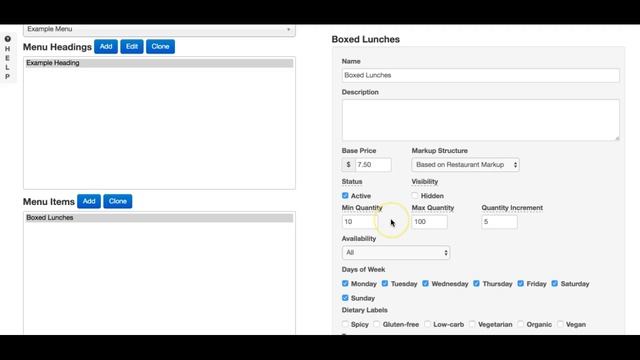Click the Description resize handle
The image size is (640, 360).
617,138
